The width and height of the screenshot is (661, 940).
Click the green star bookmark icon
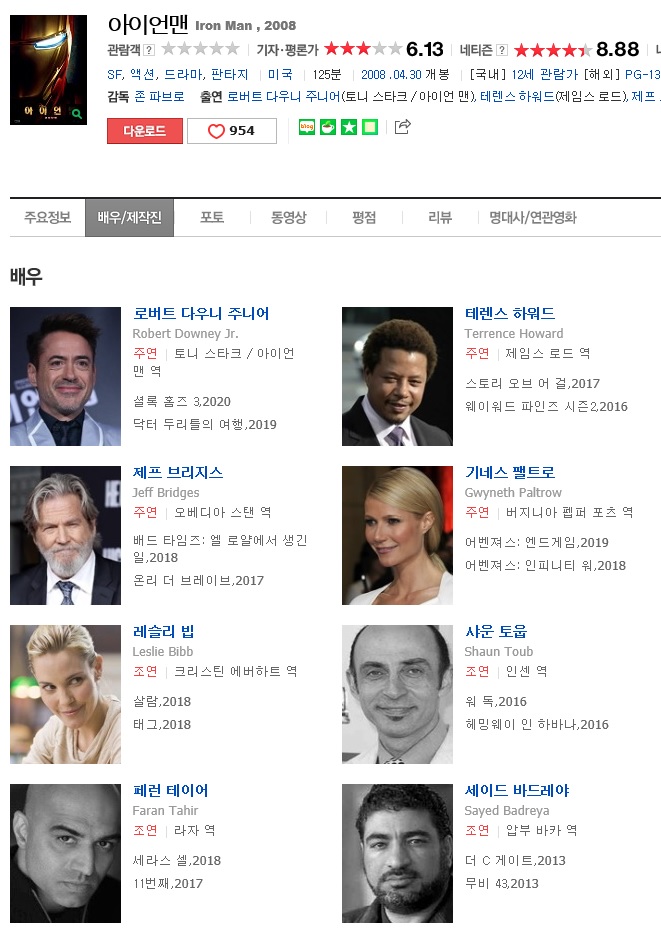pyautogui.click(x=349, y=127)
